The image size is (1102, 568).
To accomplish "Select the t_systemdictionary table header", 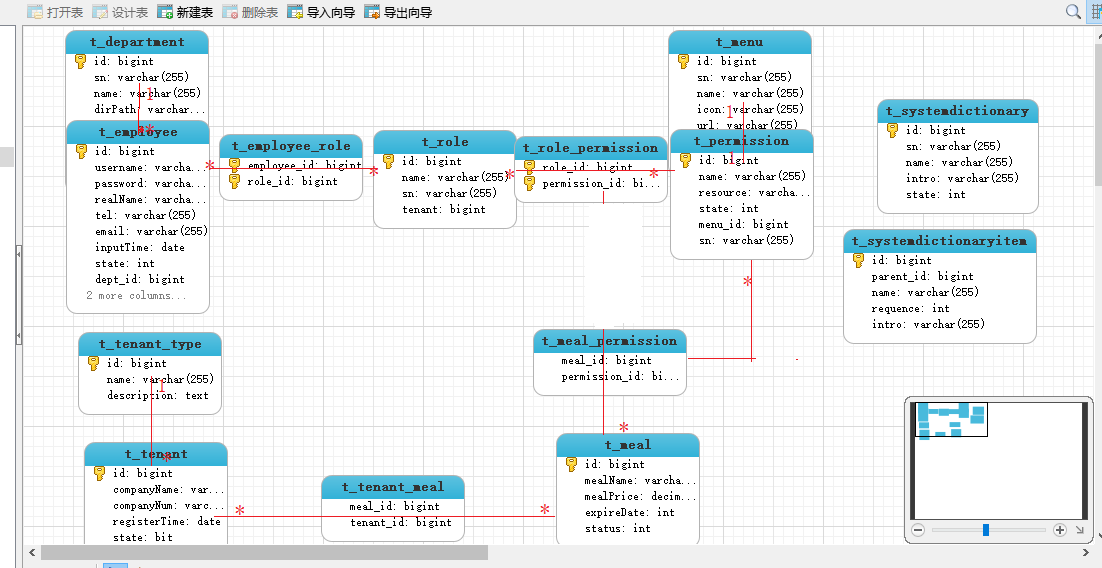I will coord(957,111).
